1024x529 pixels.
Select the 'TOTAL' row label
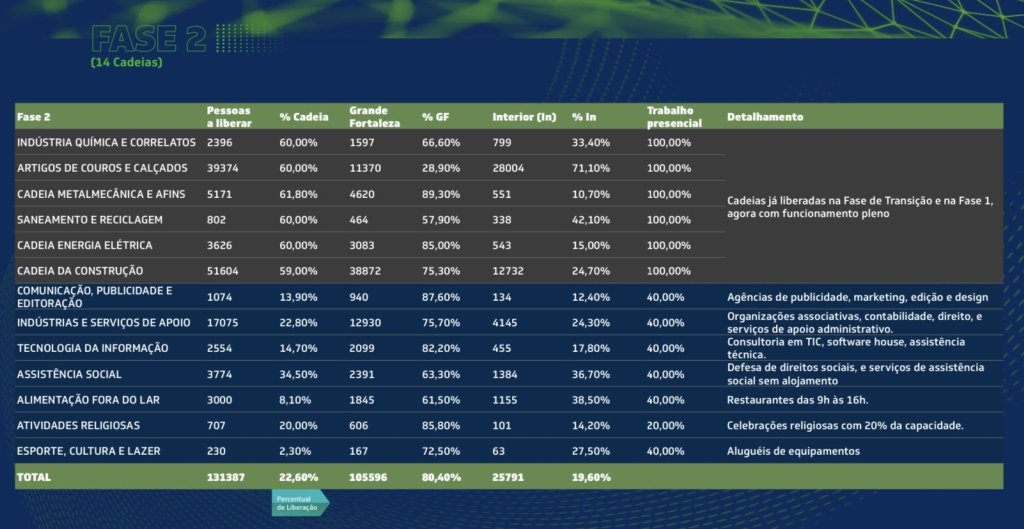point(34,477)
